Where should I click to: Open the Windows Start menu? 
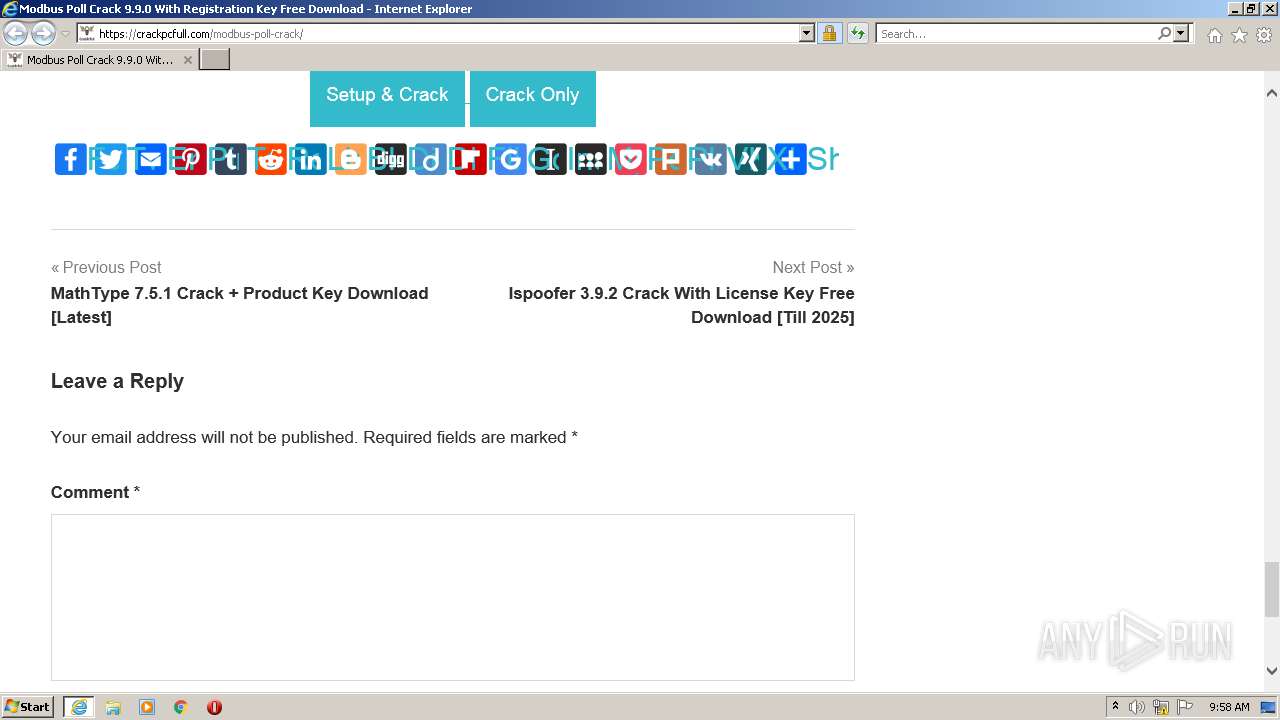point(28,707)
